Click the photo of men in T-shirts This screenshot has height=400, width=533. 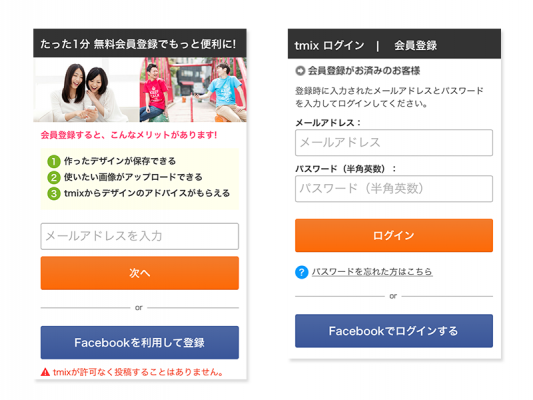pos(193,90)
